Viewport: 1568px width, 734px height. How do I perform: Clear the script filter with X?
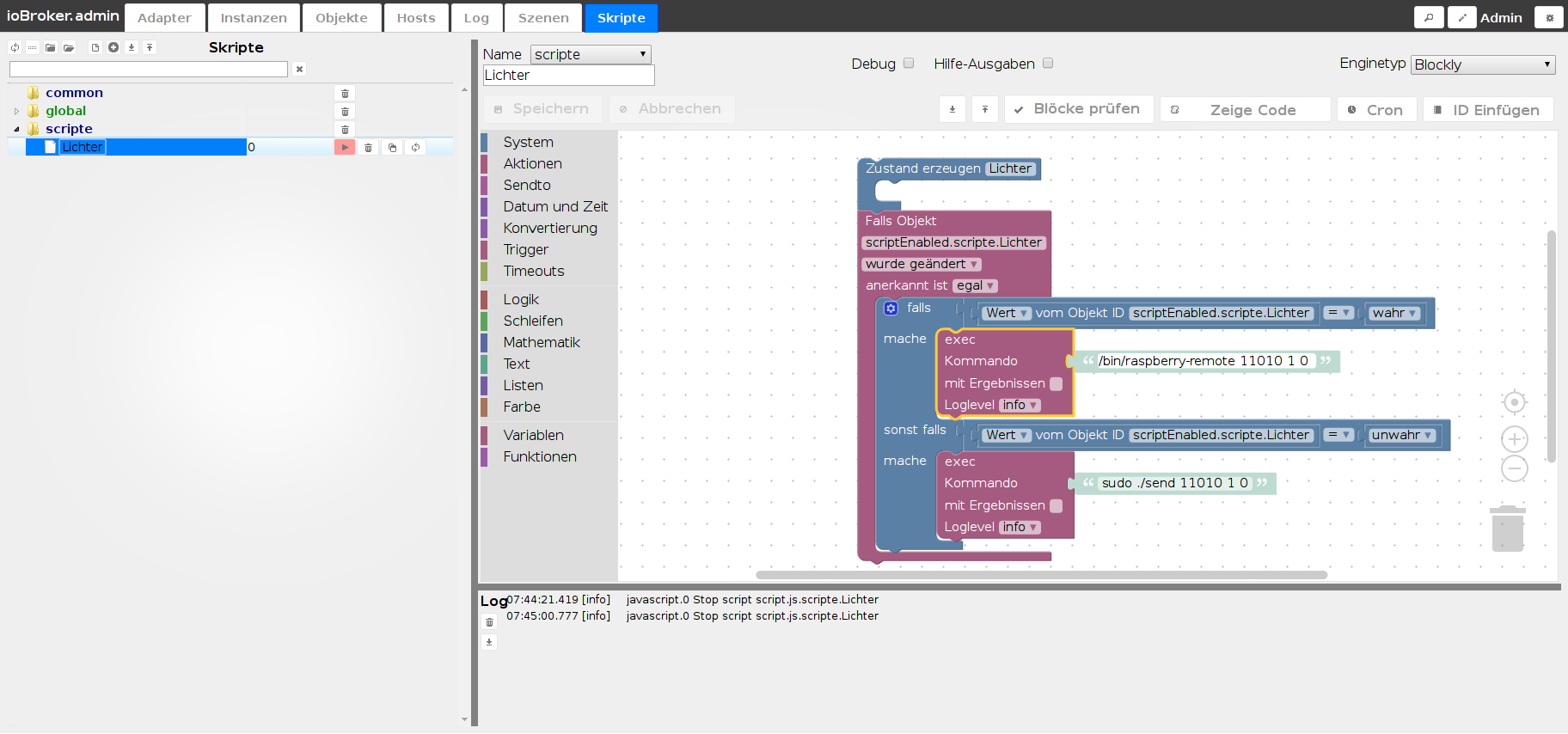click(x=299, y=69)
